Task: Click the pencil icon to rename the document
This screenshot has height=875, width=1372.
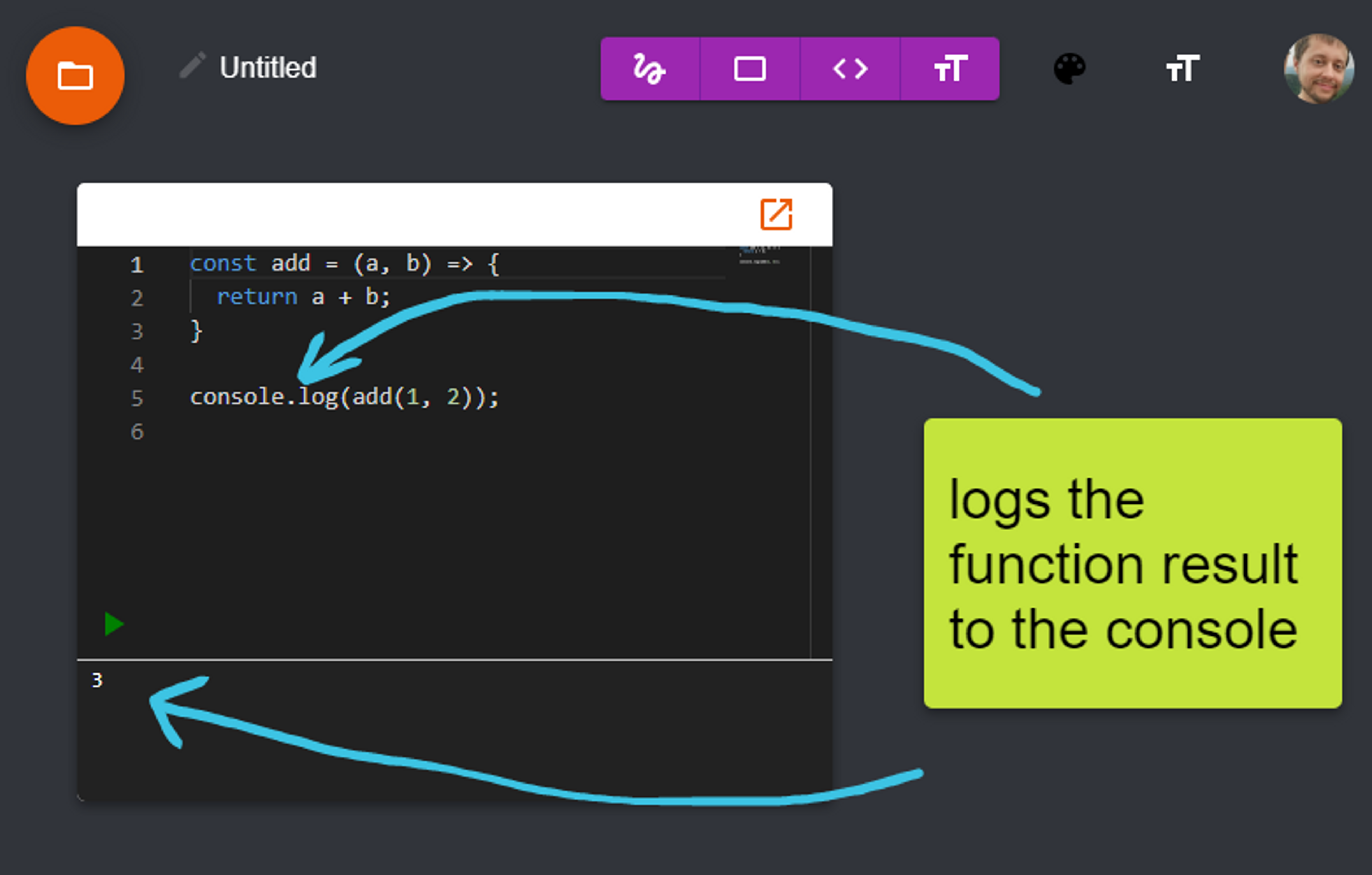Action: [x=193, y=65]
